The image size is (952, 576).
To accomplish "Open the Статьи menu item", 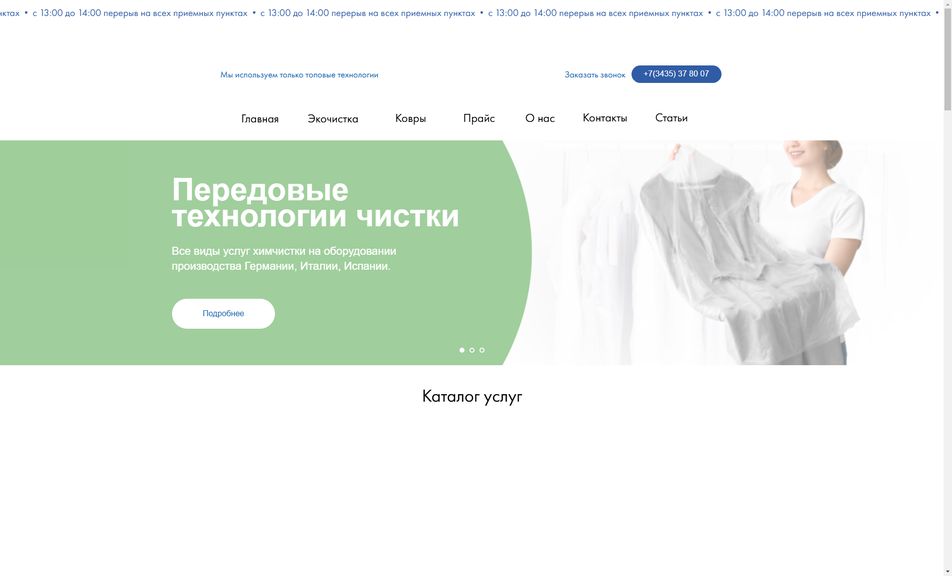I will point(671,118).
